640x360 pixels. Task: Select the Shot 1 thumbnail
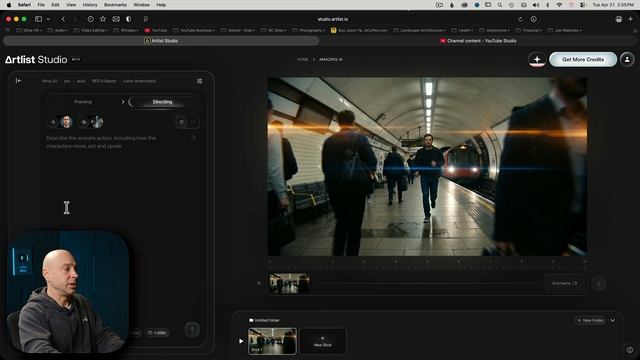click(272, 341)
